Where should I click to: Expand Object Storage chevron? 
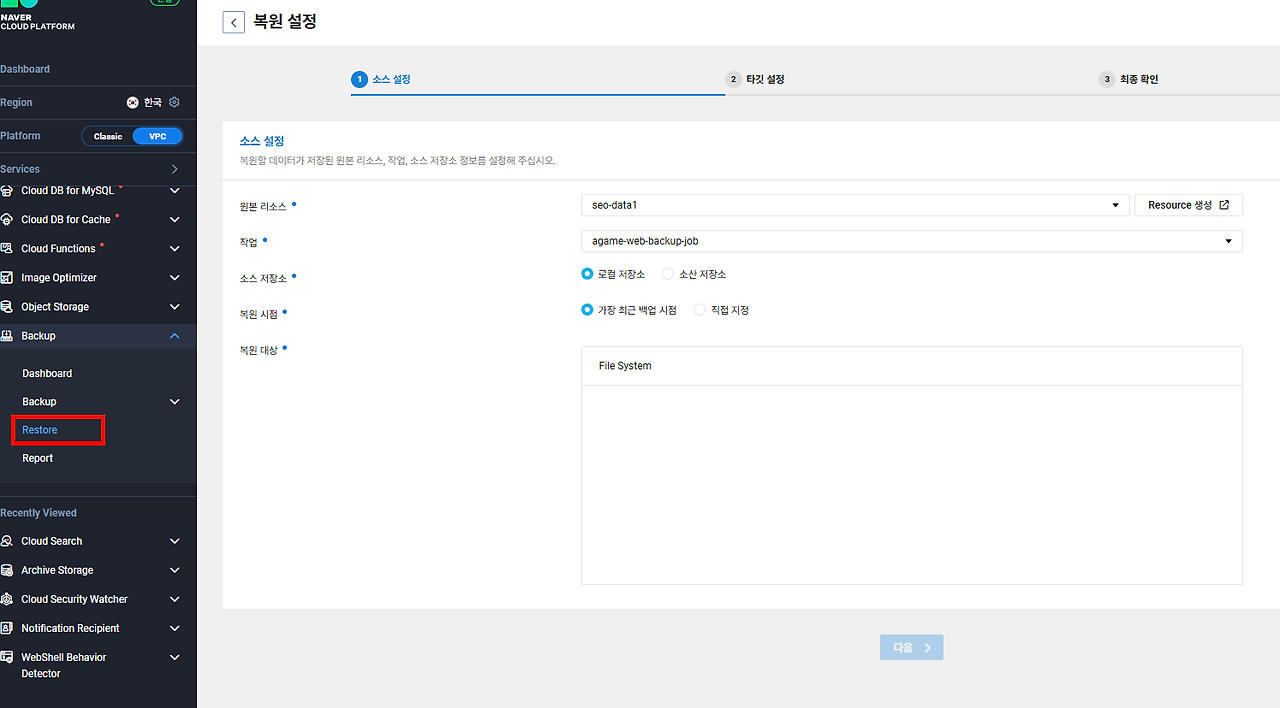pyautogui.click(x=175, y=306)
